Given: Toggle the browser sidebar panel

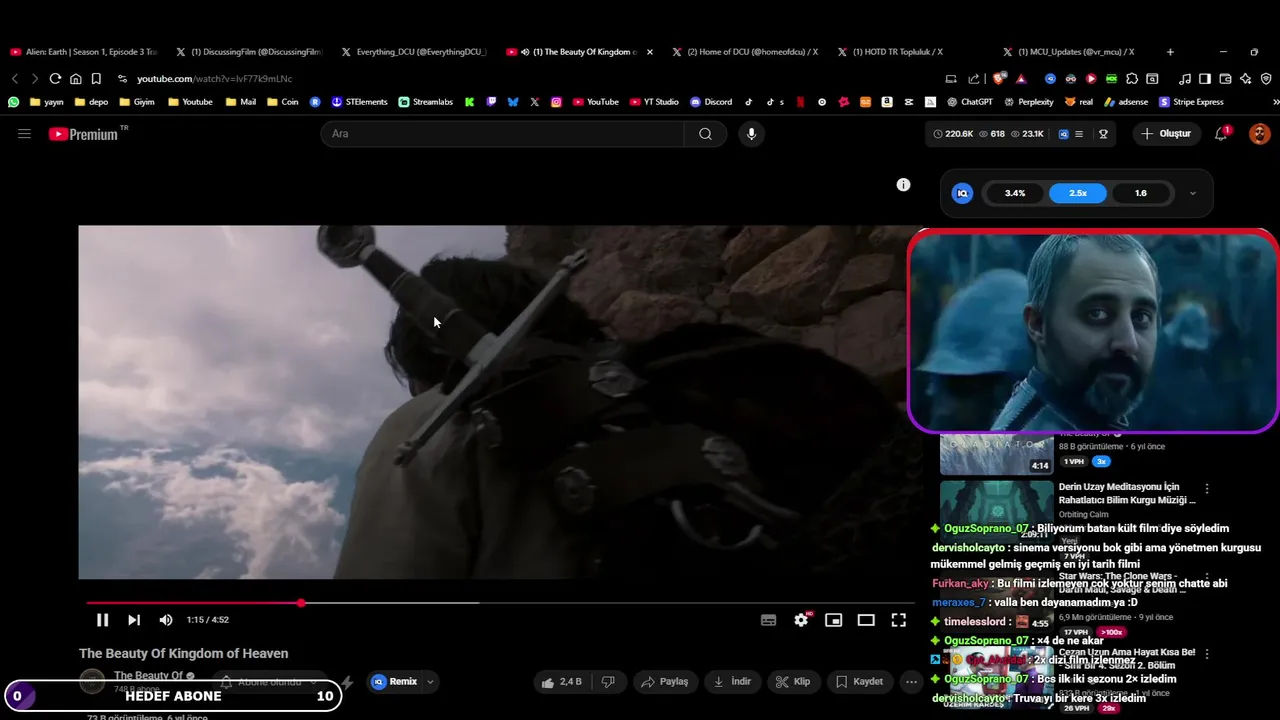Looking at the screenshot, I should [1205, 79].
